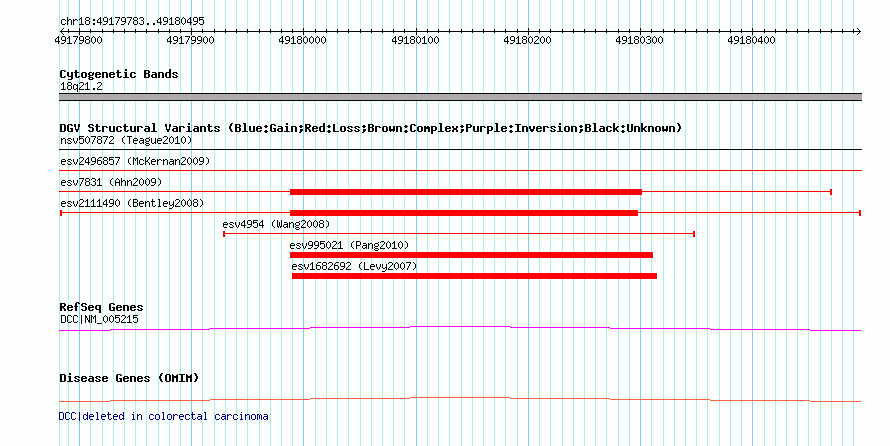This screenshot has height=446, width=890.
Task: Select variant esv4954 (Wang2008) label
Action: tap(276, 224)
